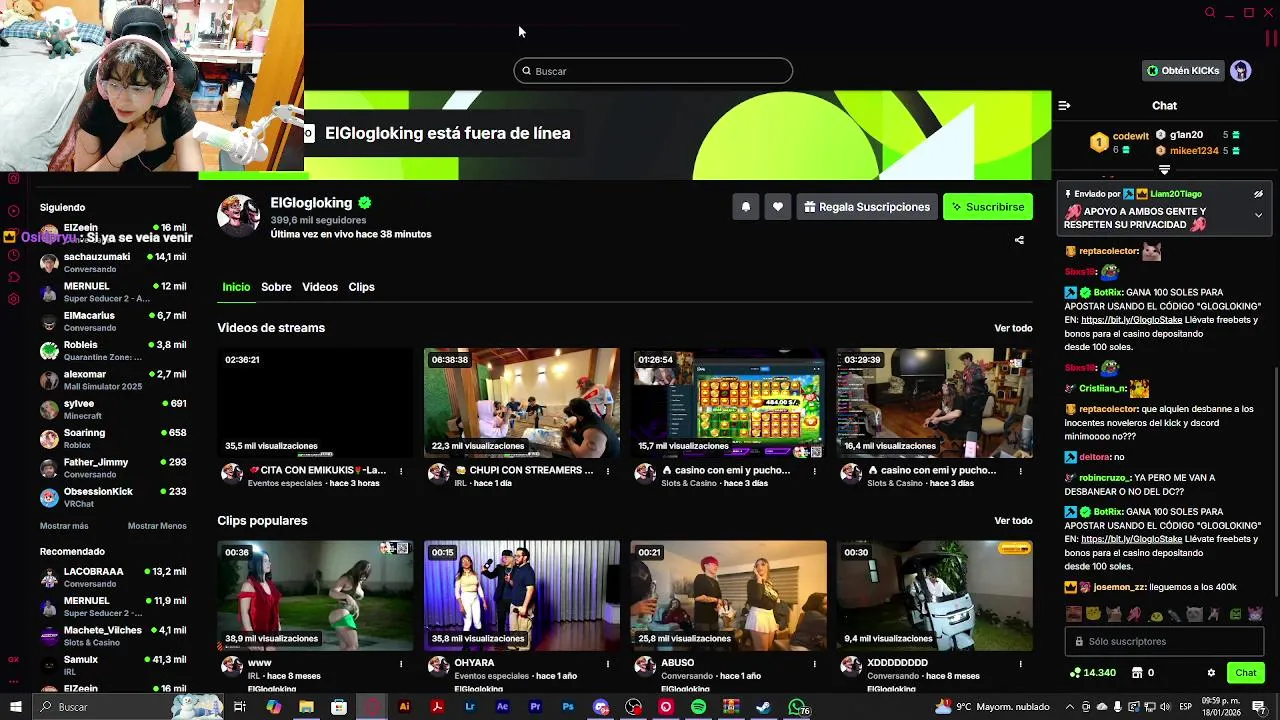Click the green Chat send button
This screenshot has height=720, width=1280.
[1245, 673]
